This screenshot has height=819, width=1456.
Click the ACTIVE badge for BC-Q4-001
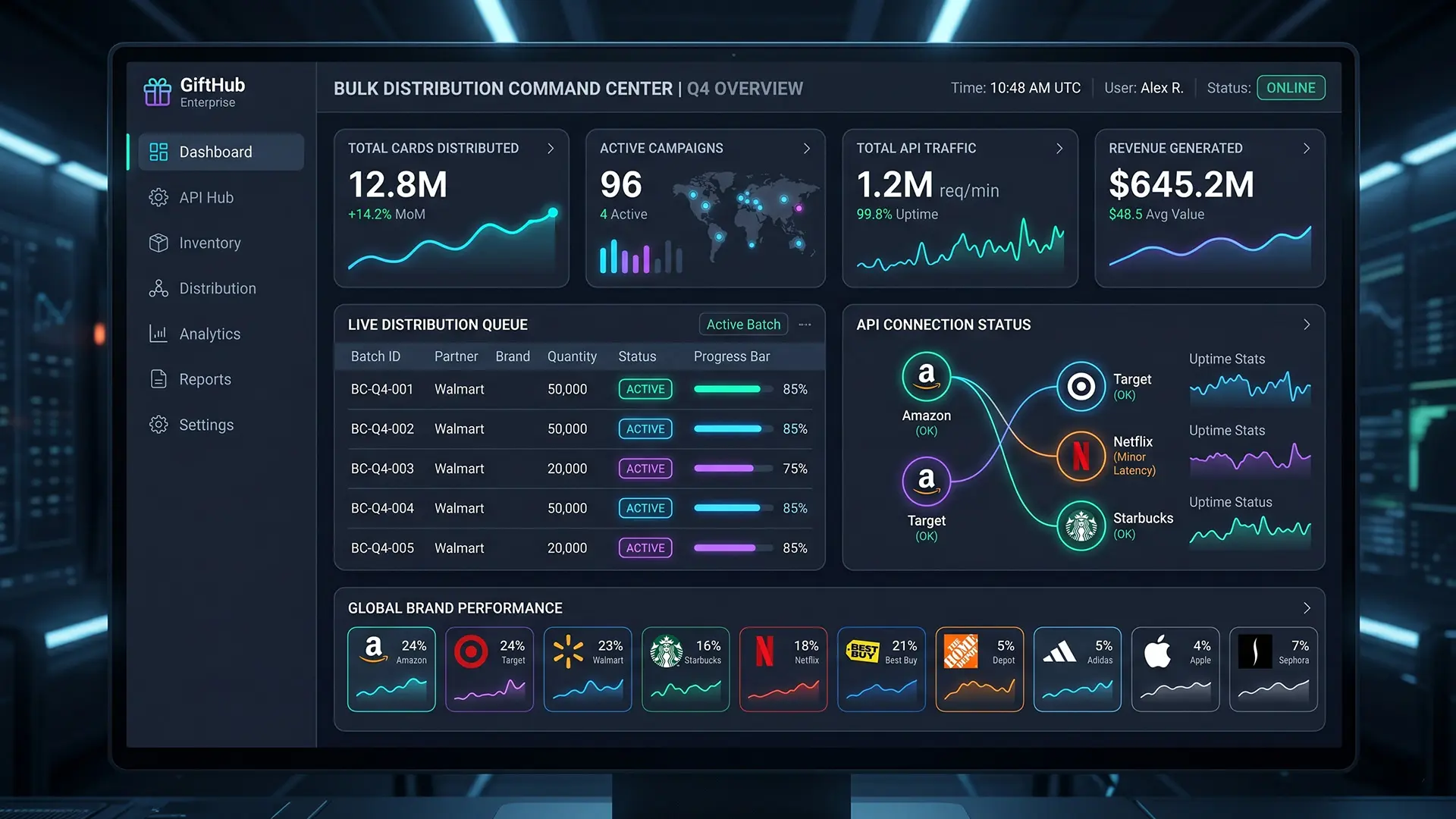point(645,389)
